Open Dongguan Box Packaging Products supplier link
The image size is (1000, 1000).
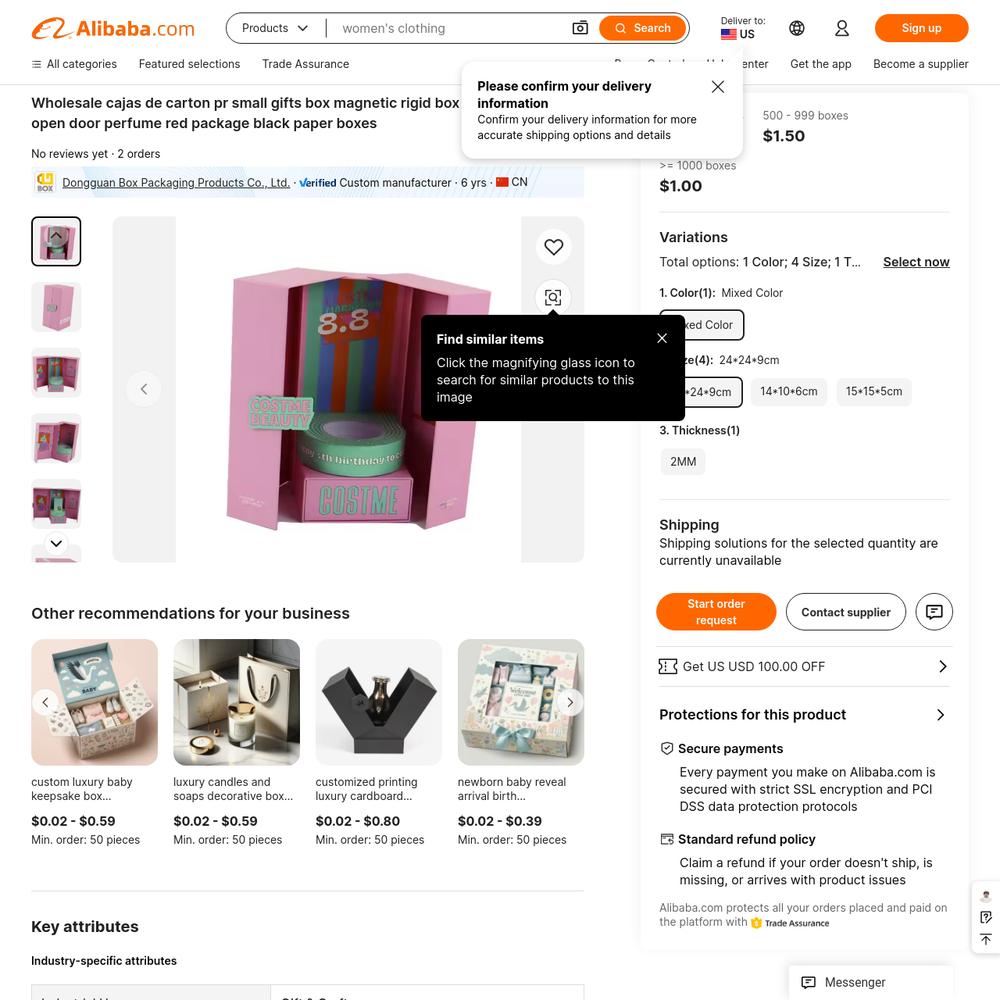click(176, 182)
